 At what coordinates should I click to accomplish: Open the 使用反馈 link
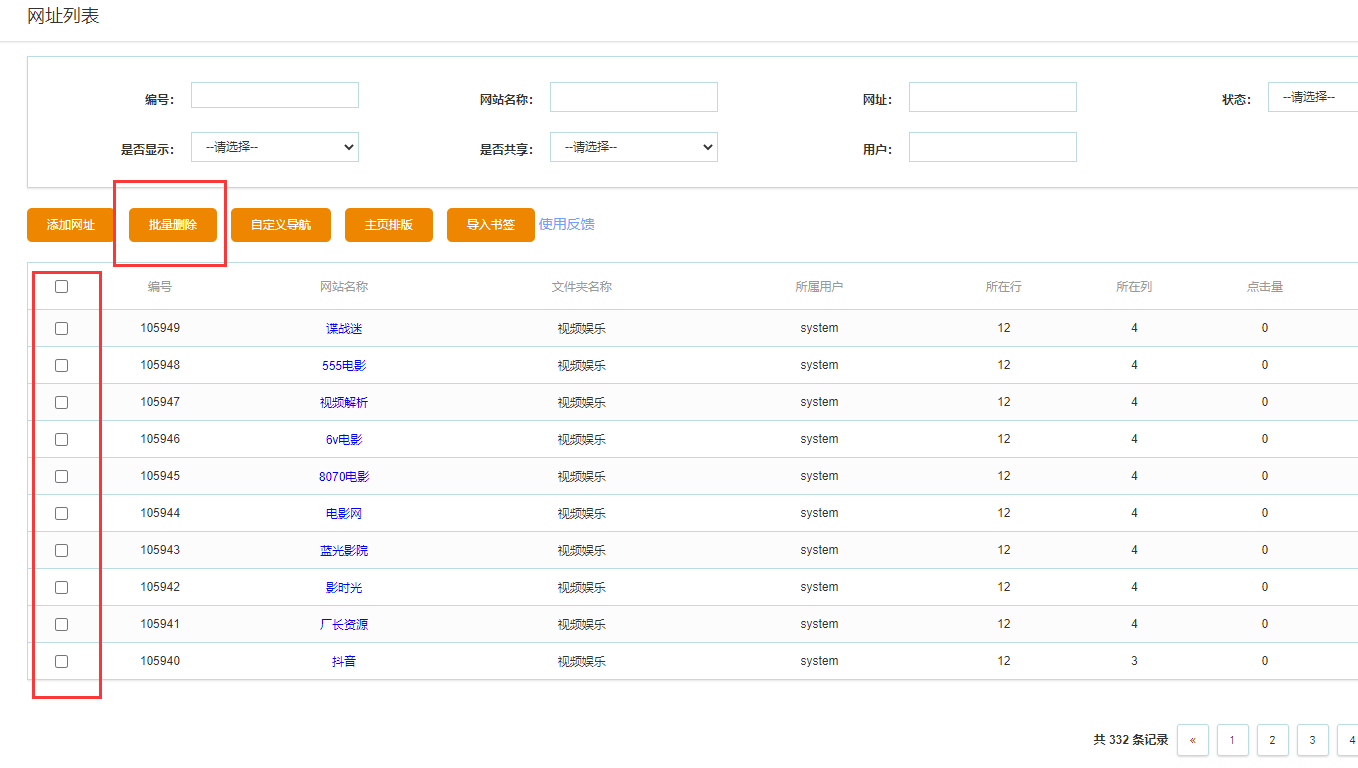(x=566, y=224)
